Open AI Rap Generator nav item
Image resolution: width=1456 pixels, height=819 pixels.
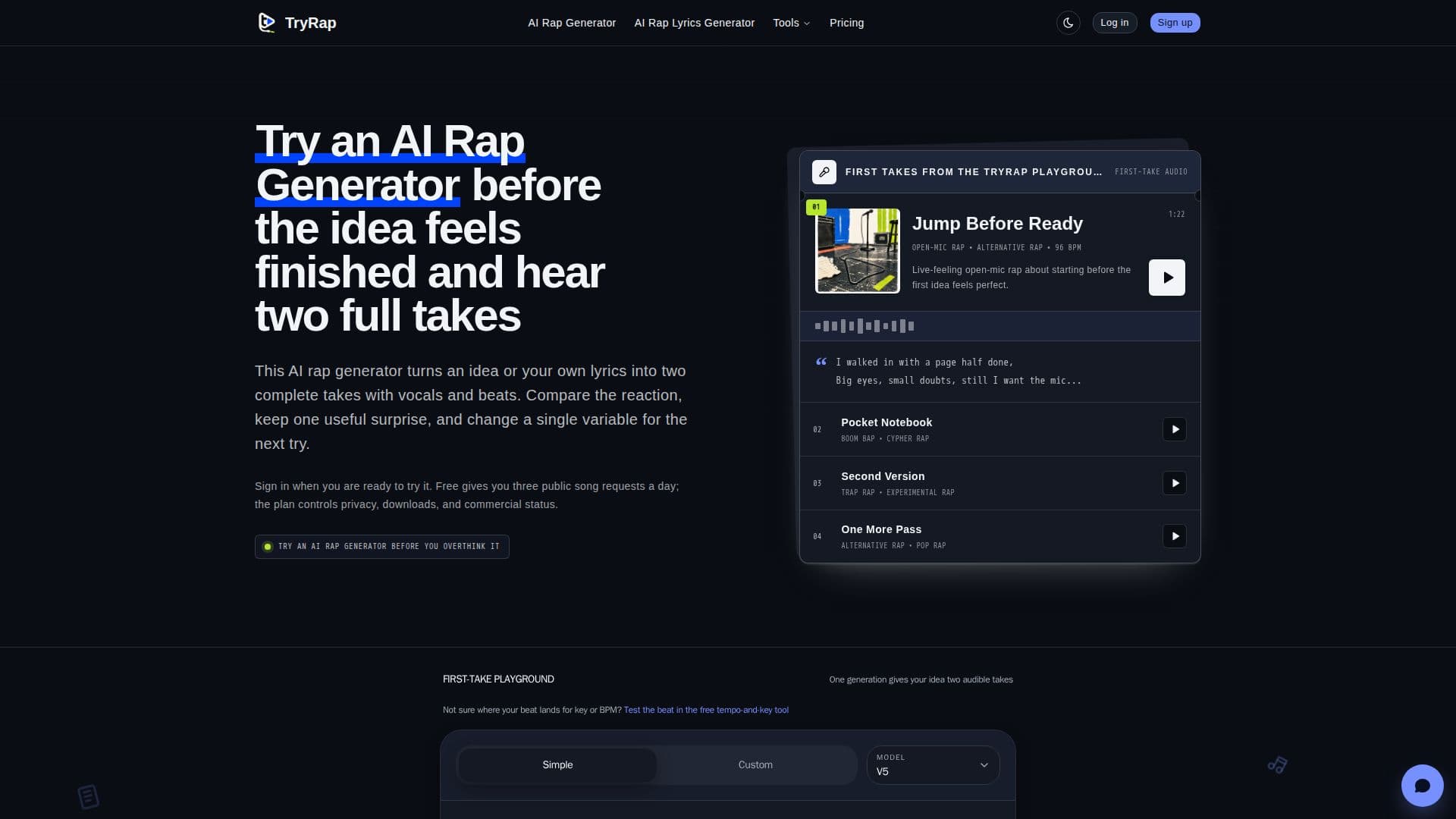tap(572, 23)
